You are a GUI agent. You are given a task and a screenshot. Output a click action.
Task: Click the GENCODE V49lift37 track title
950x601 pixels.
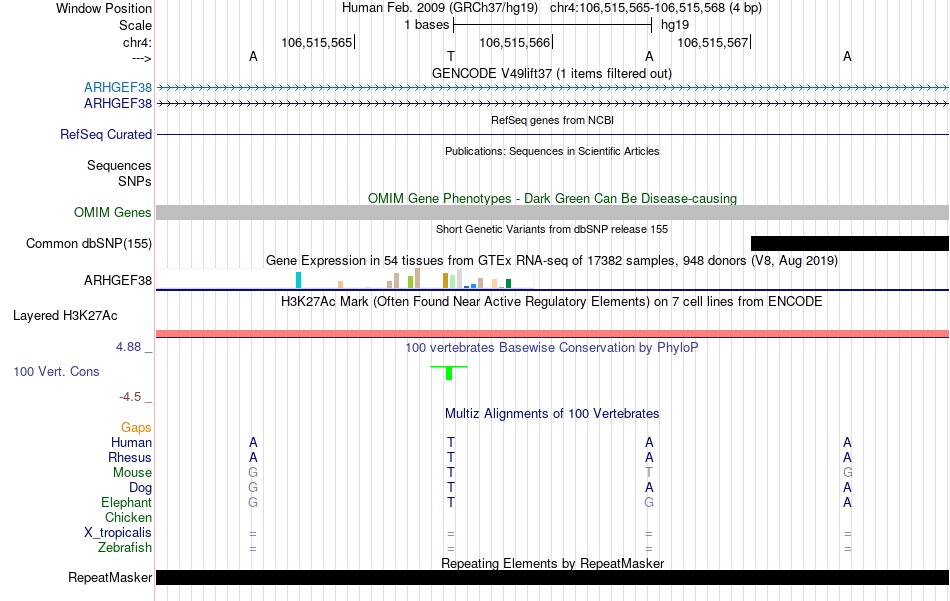[551, 73]
